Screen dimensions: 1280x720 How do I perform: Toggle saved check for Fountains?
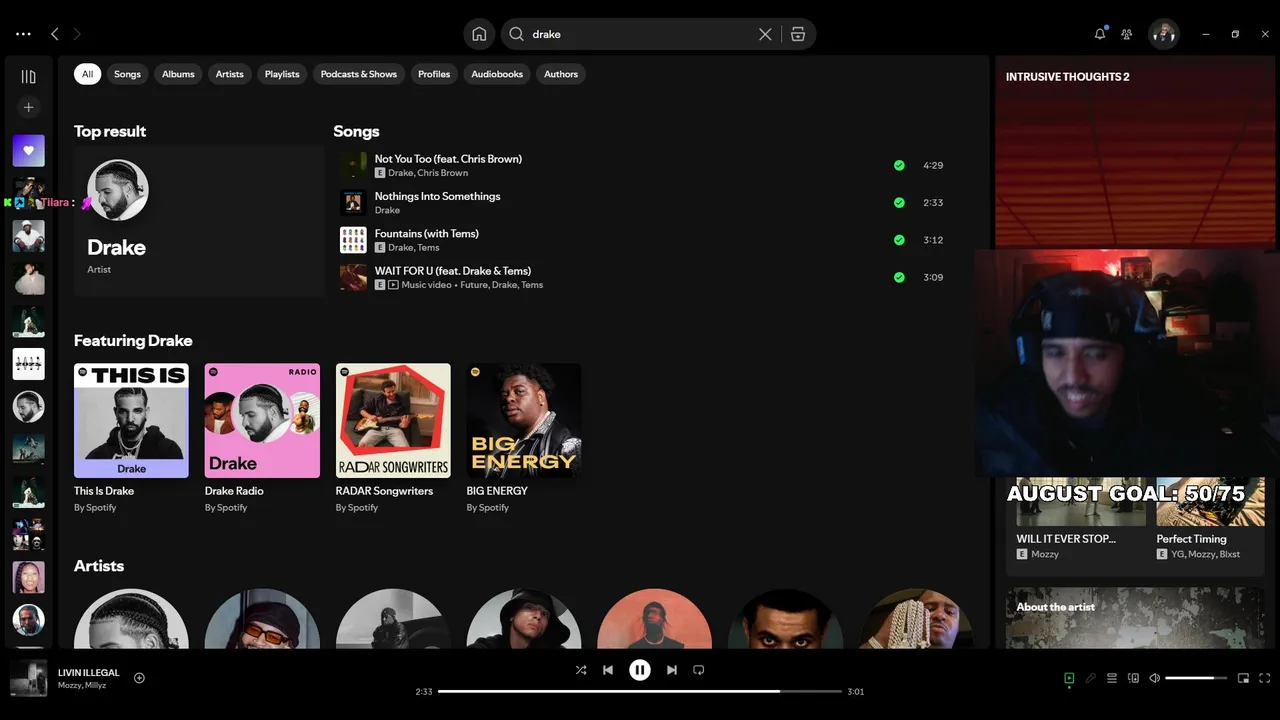pos(899,240)
